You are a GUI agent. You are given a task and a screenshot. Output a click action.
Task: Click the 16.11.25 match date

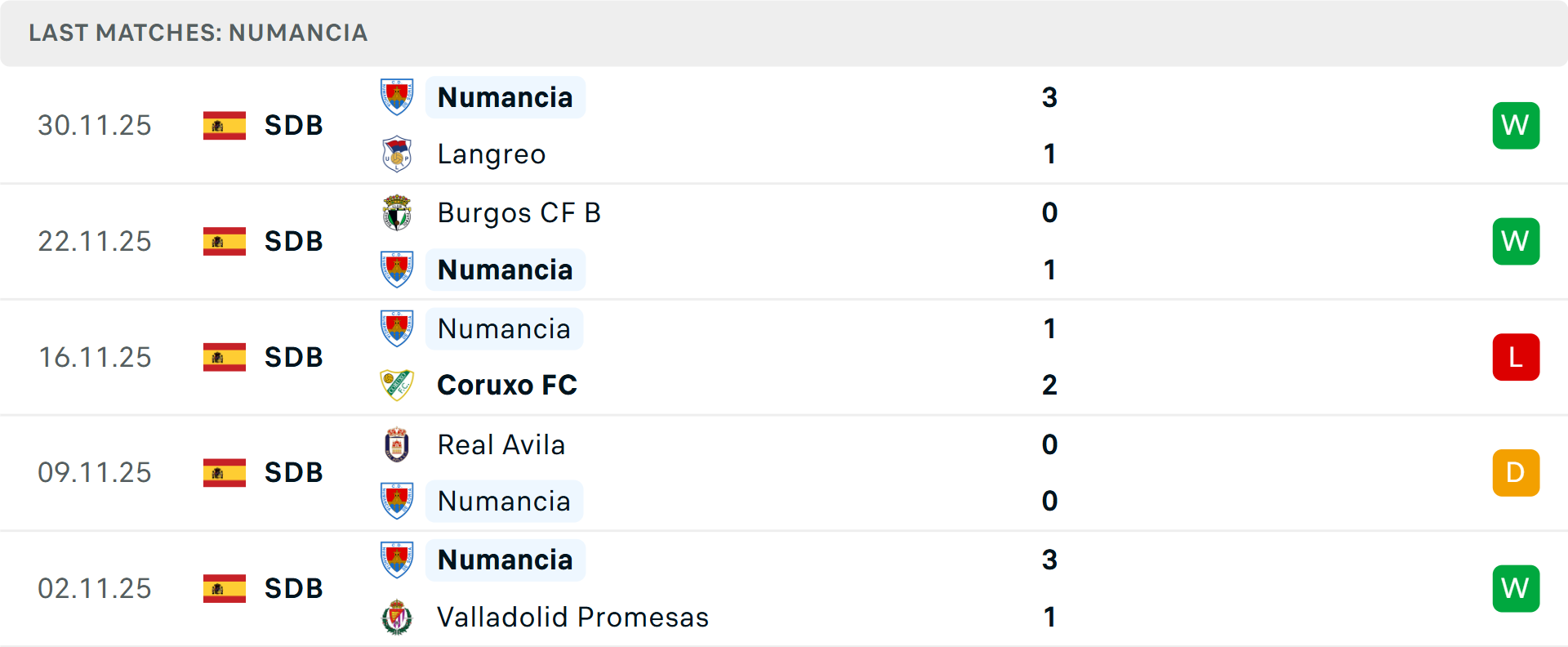pyautogui.click(x=95, y=357)
